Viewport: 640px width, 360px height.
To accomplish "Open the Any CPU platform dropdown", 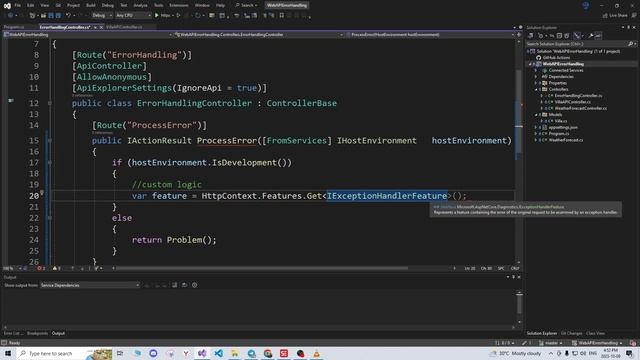I will [x=133, y=16].
